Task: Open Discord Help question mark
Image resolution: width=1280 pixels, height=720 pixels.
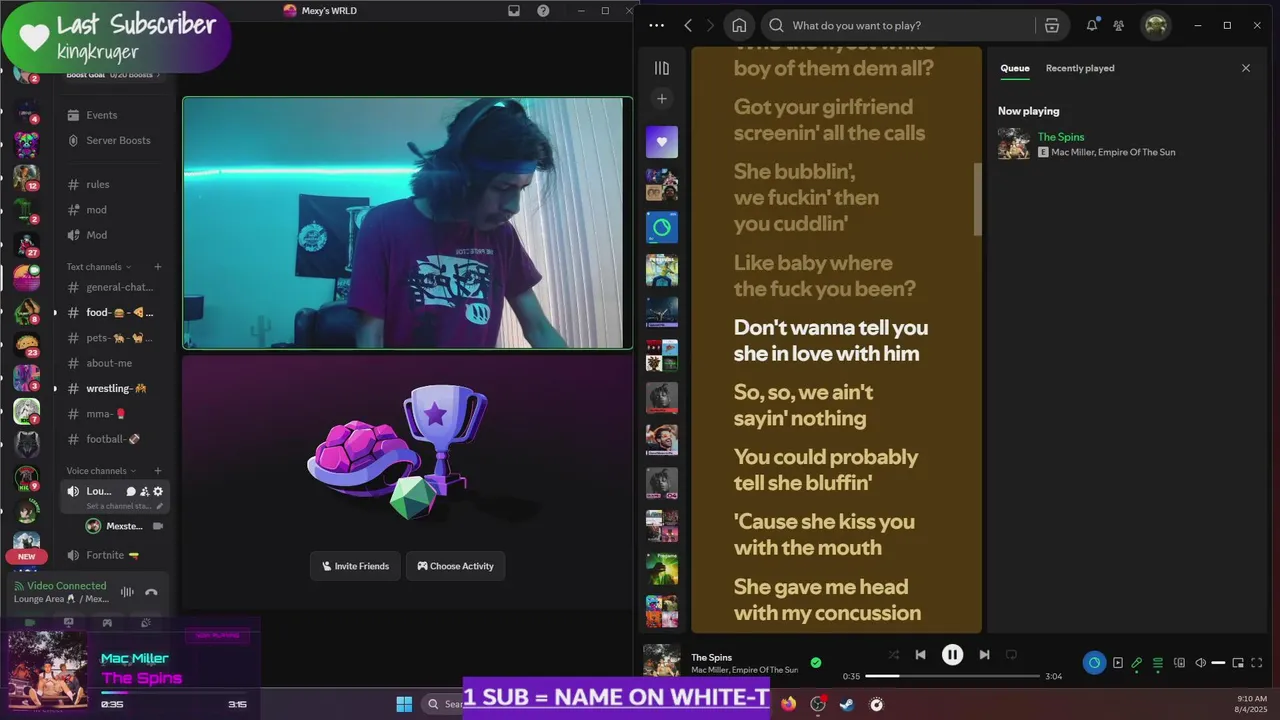Action: 543,11
